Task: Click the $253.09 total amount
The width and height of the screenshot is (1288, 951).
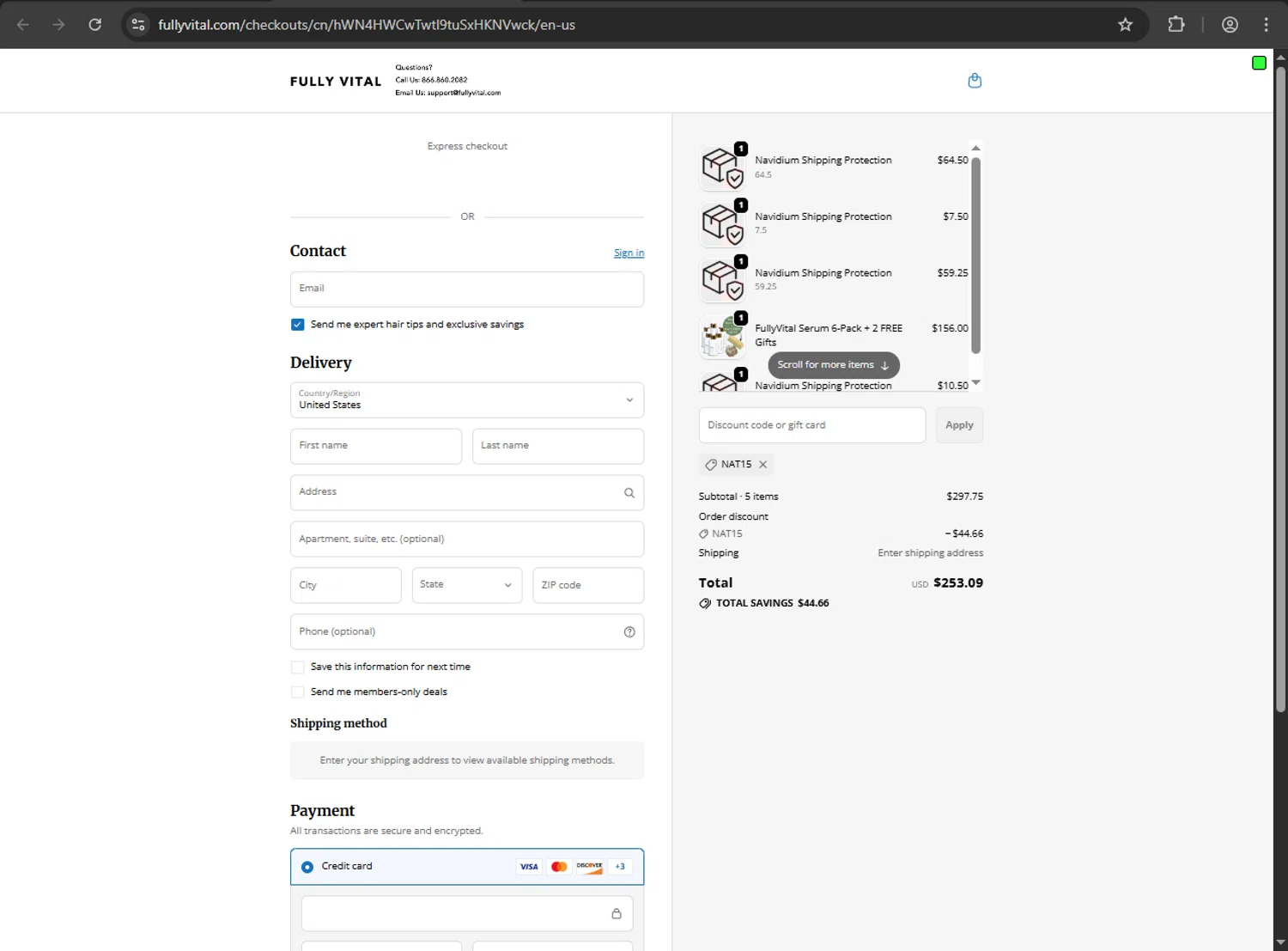Action: (958, 583)
